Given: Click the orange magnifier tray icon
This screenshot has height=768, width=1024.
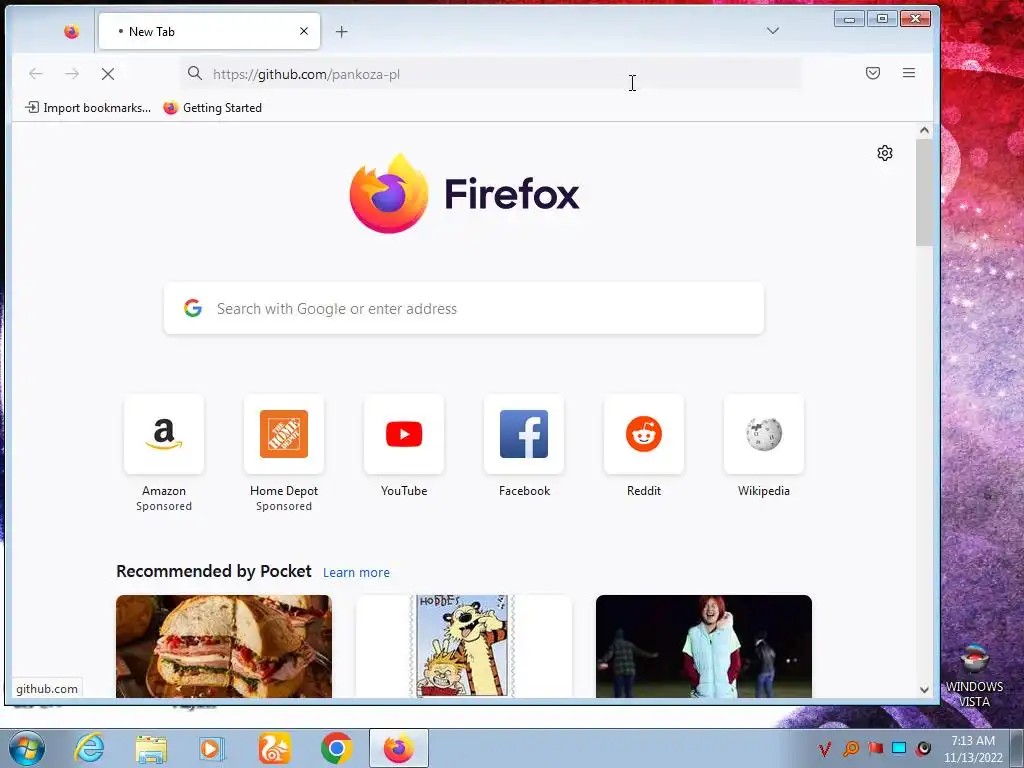Looking at the screenshot, I should click(850, 748).
